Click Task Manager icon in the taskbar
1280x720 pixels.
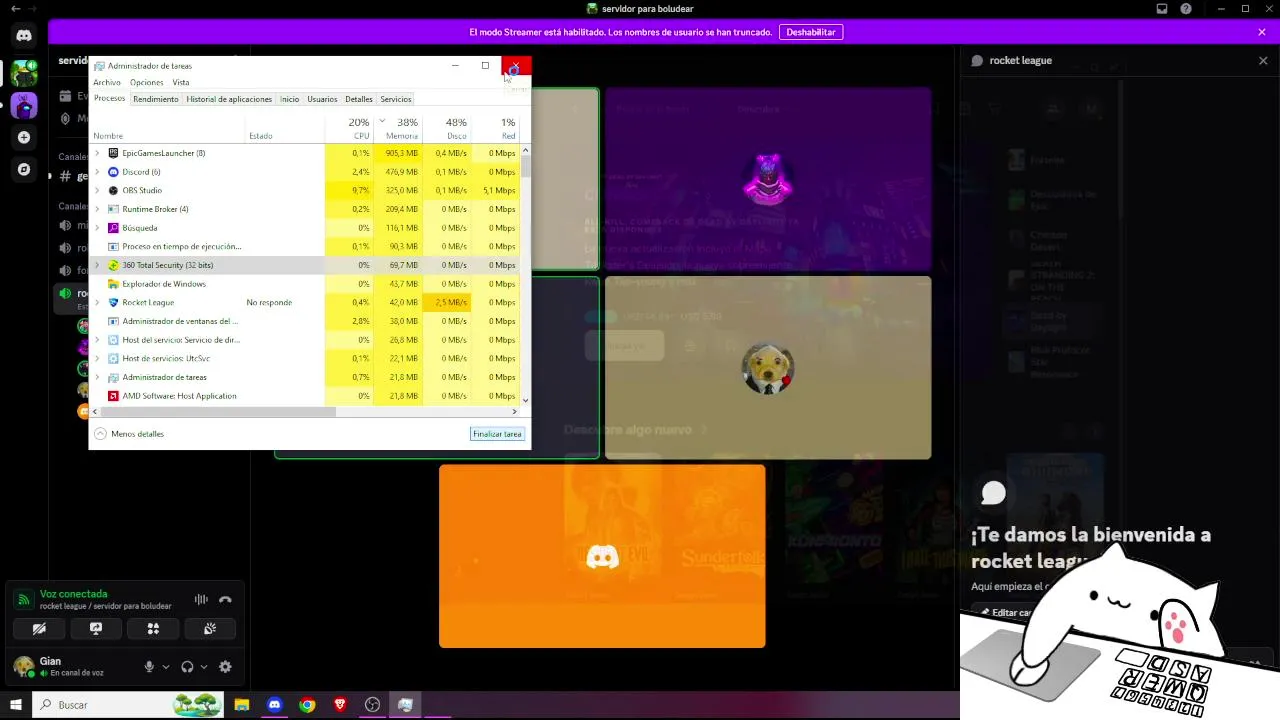tap(405, 705)
